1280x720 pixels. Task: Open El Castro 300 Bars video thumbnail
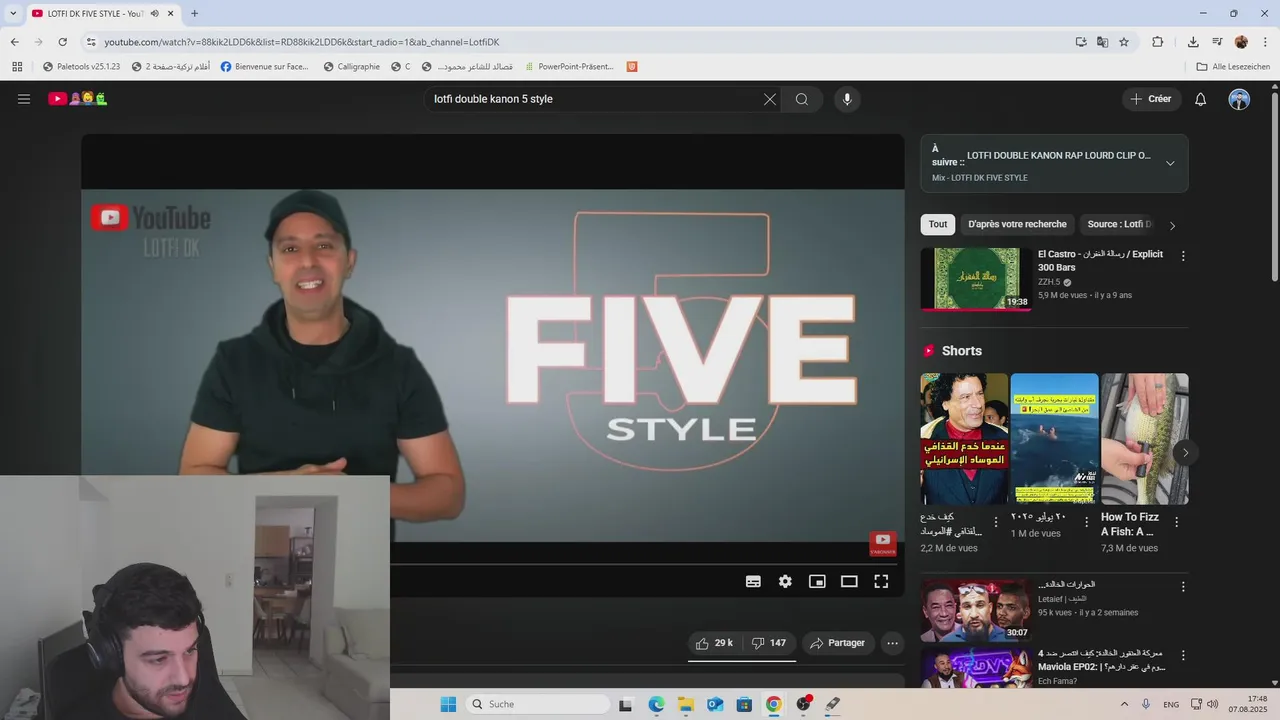click(976, 279)
